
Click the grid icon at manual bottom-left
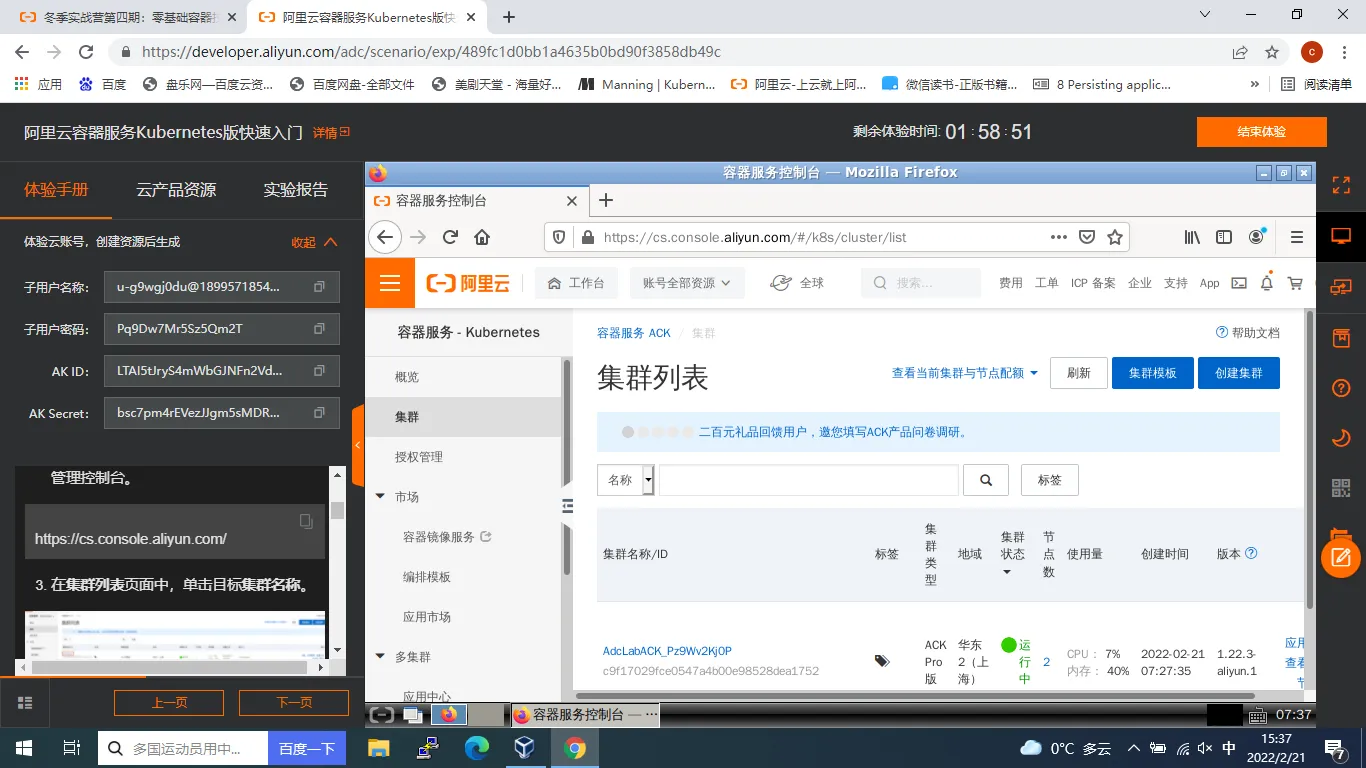tap(25, 703)
